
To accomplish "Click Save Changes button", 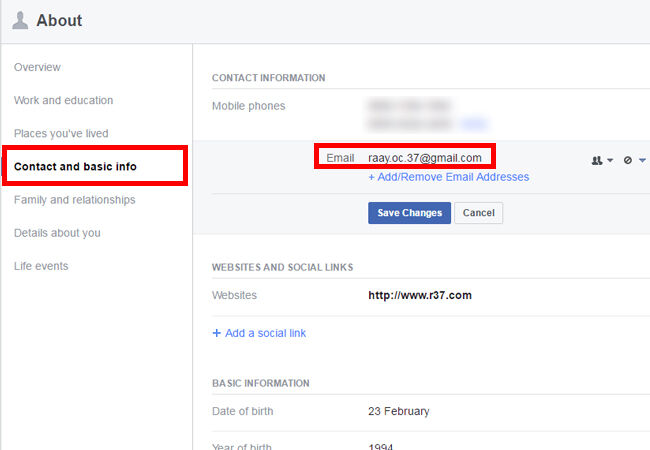I will [409, 213].
